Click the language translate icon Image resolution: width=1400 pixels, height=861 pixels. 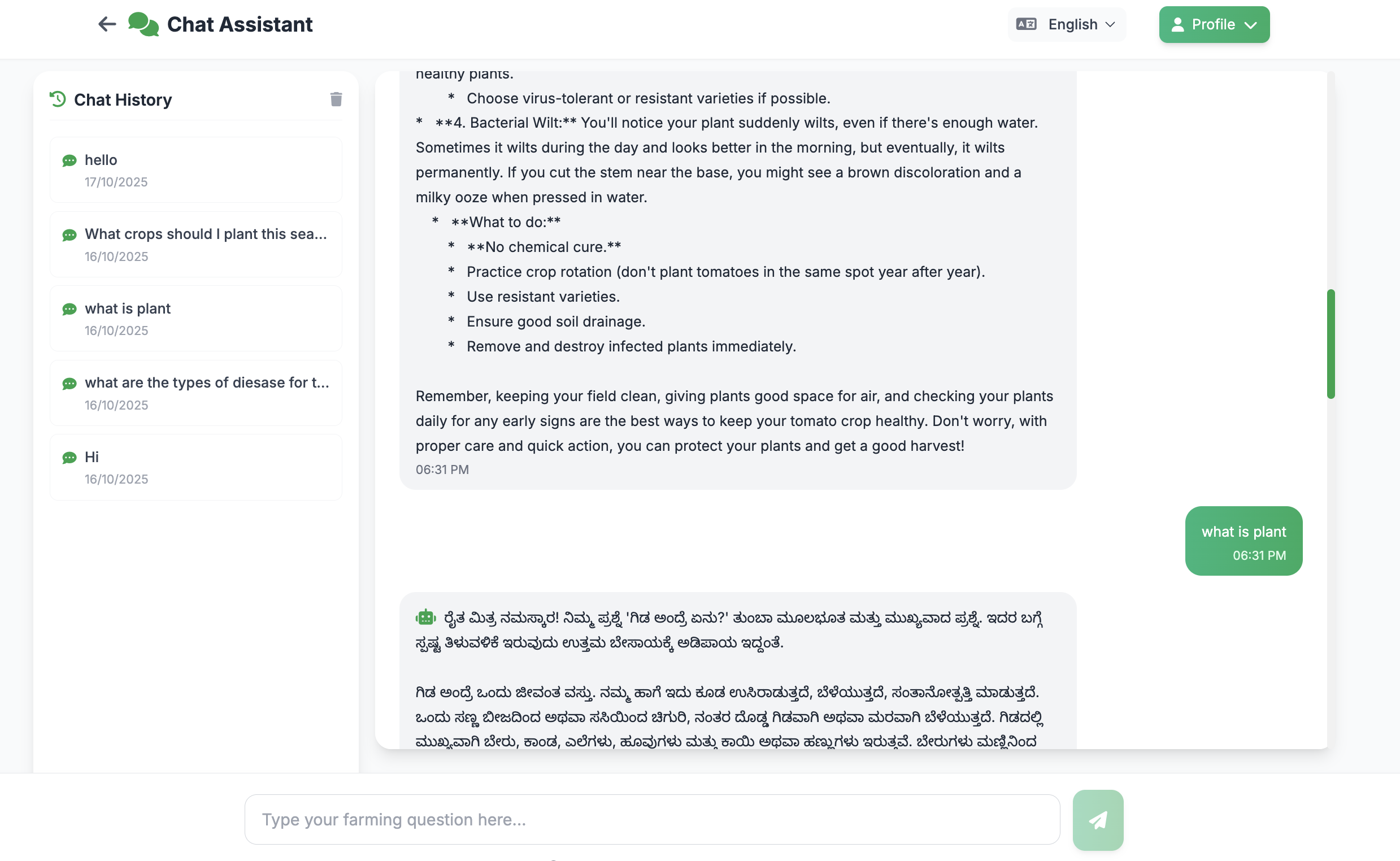tap(1026, 24)
